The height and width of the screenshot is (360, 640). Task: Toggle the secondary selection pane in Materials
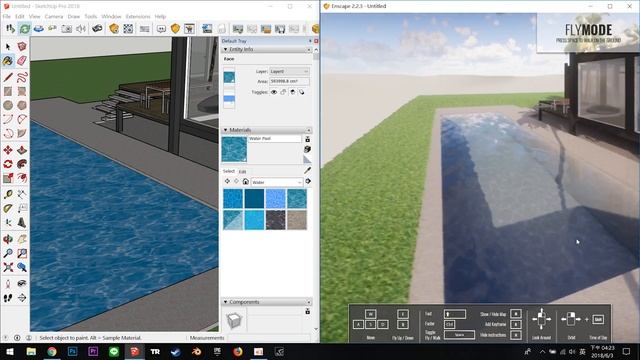[x=307, y=139]
